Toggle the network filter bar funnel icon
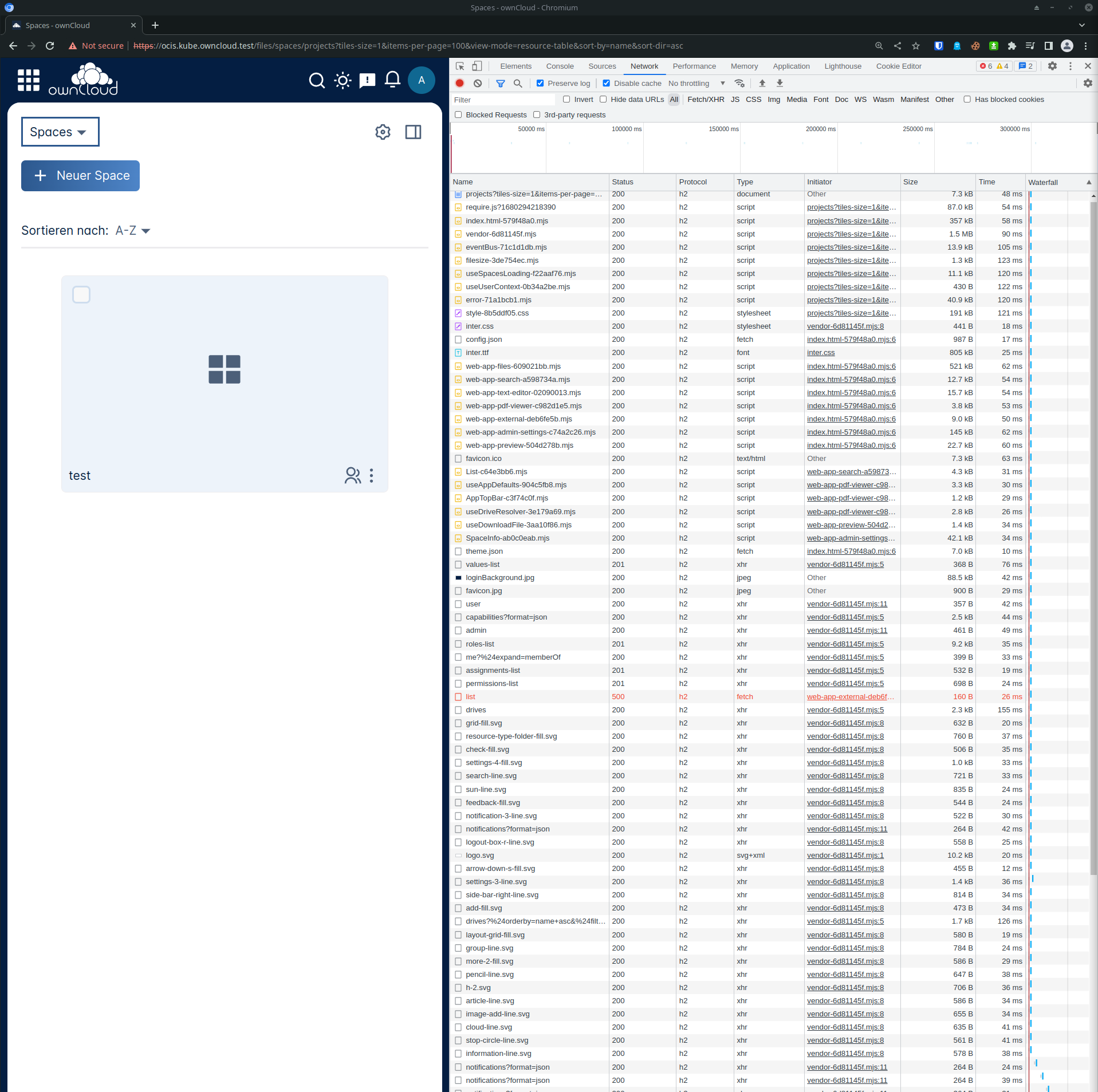This screenshot has height=1092, width=1098. click(500, 83)
